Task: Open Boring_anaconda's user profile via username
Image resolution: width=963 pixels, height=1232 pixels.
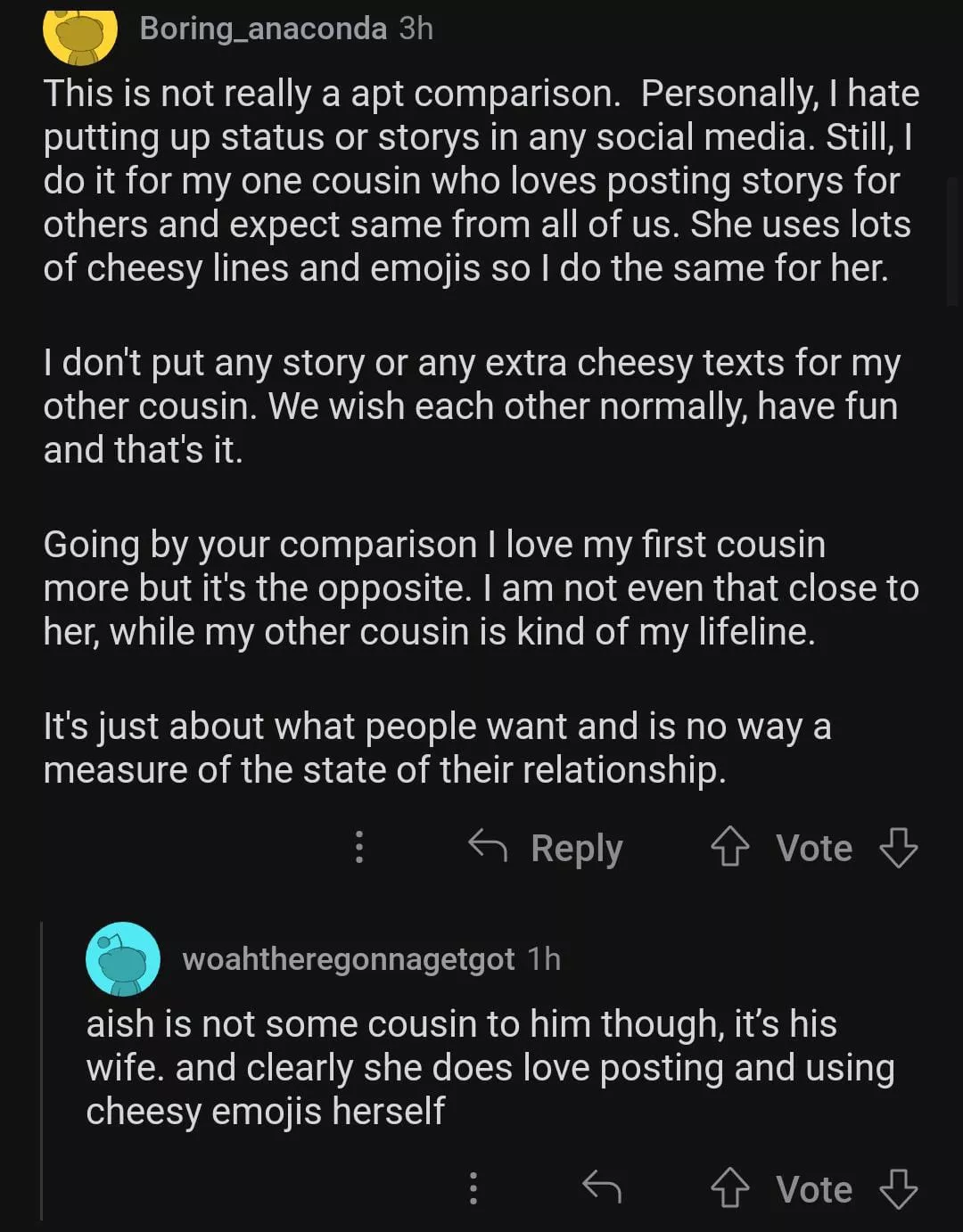Action: [263, 29]
